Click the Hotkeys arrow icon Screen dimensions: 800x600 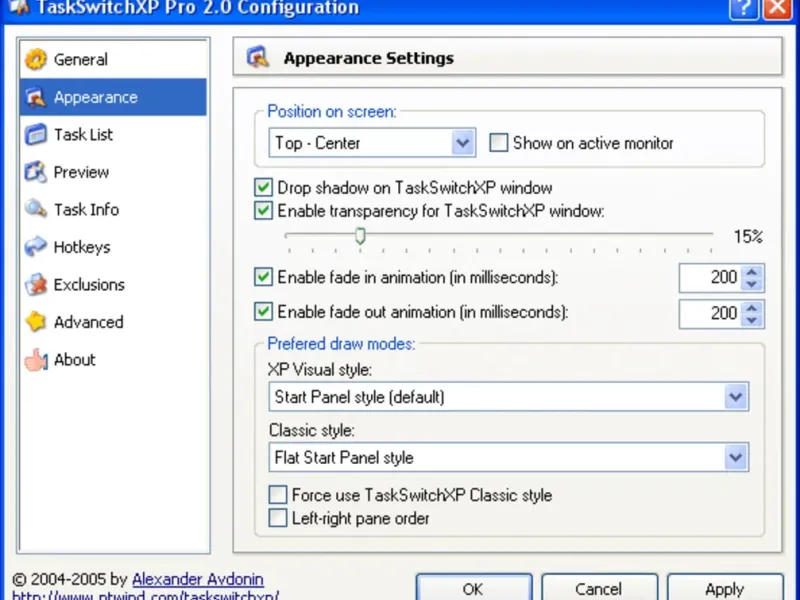point(36,247)
